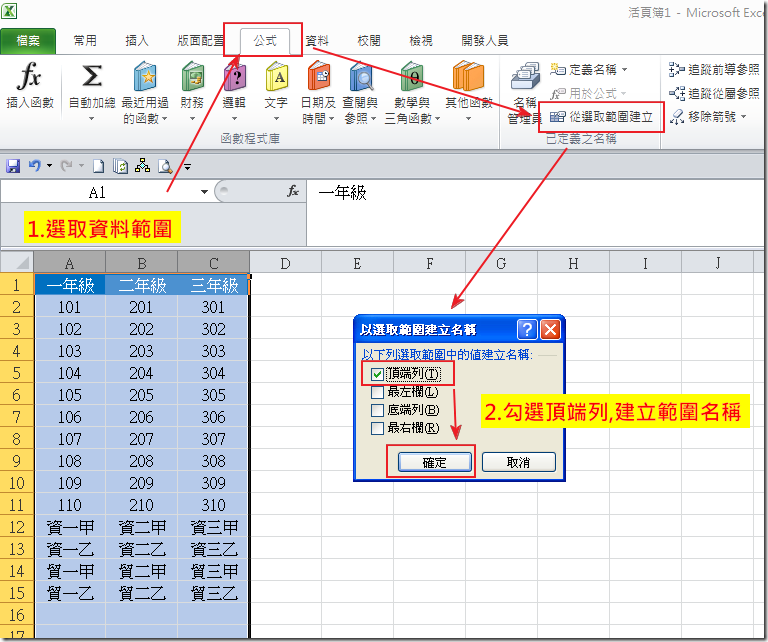Expand the Logical (邏輯) dropdown arrow
The height and width of the screenshot is (642, 768).
coord(234,119)
